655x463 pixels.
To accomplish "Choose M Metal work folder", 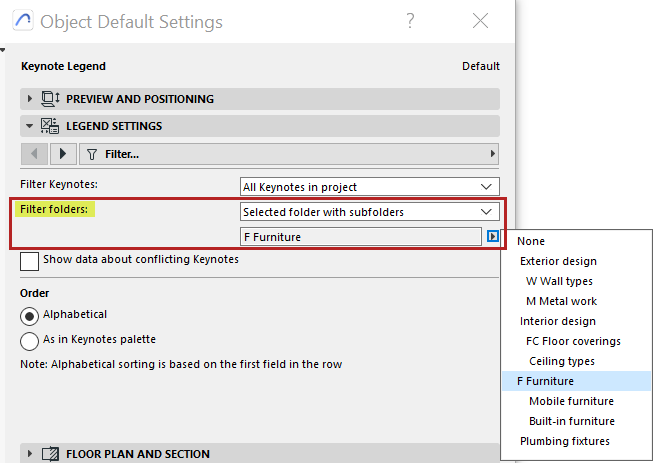I will (576, 301).
